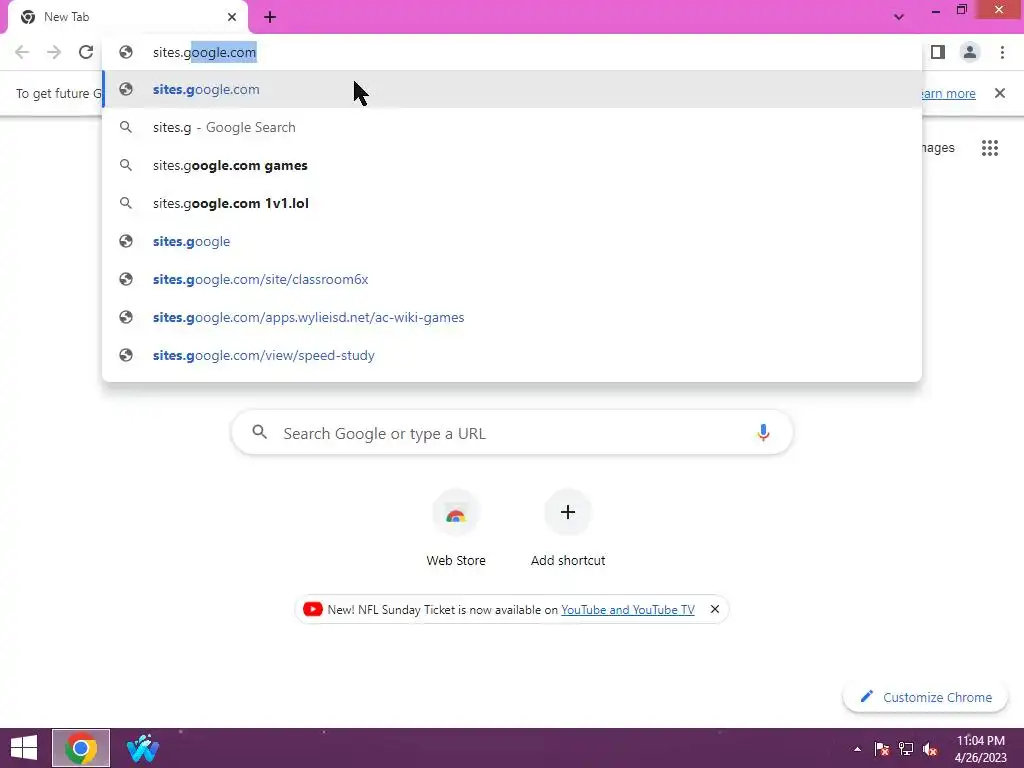Viewport: 1024px width, 768px height.
Task: Dismiss the infobar with the X
Action: (1000, 93)
